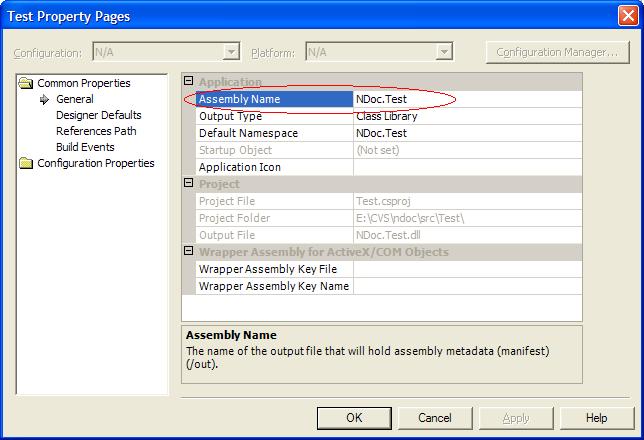Collapse Wrapper Assembly for ActiveX/COM Objects category
This screenshot has height=440, width=644.
[189, 251]
